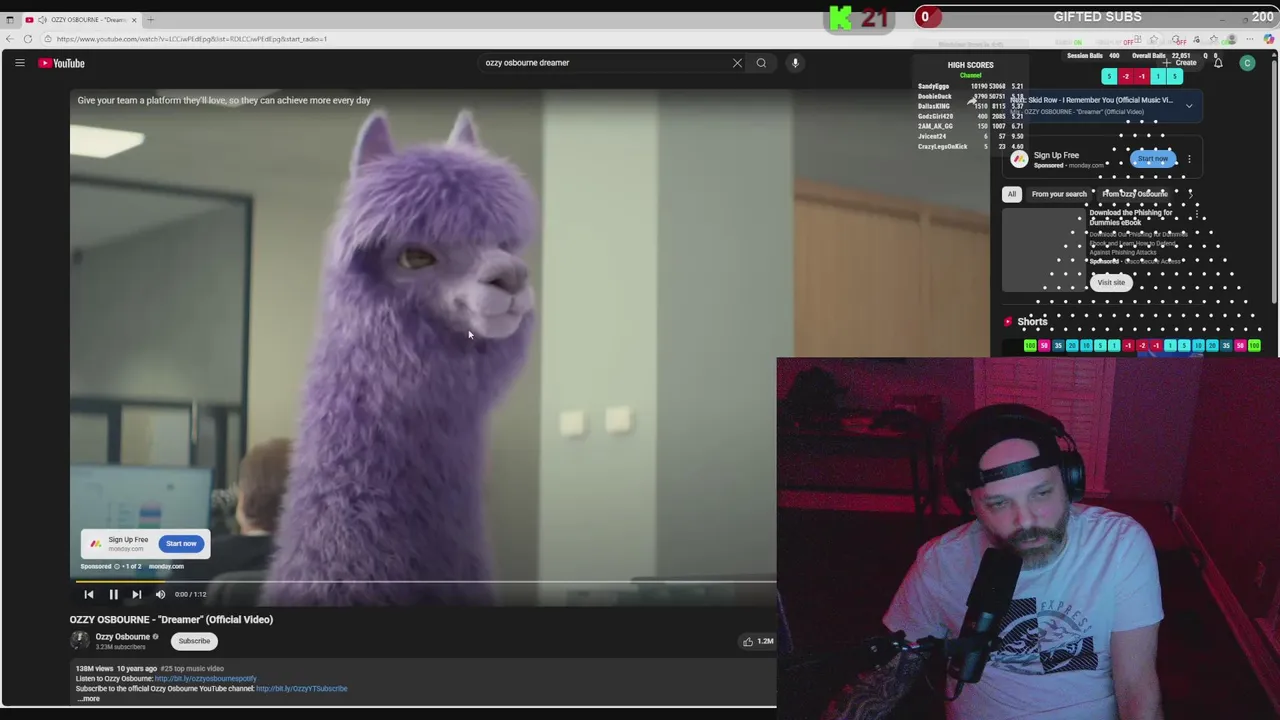Click the video title text

[171, 620]
